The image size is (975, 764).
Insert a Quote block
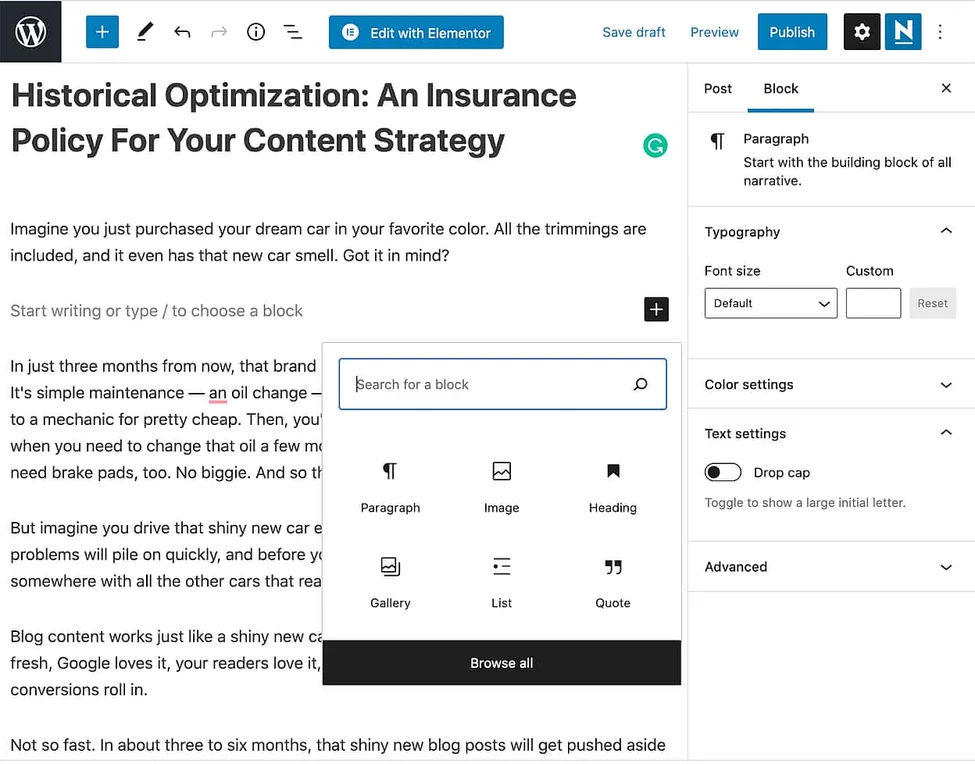(613, 582)
